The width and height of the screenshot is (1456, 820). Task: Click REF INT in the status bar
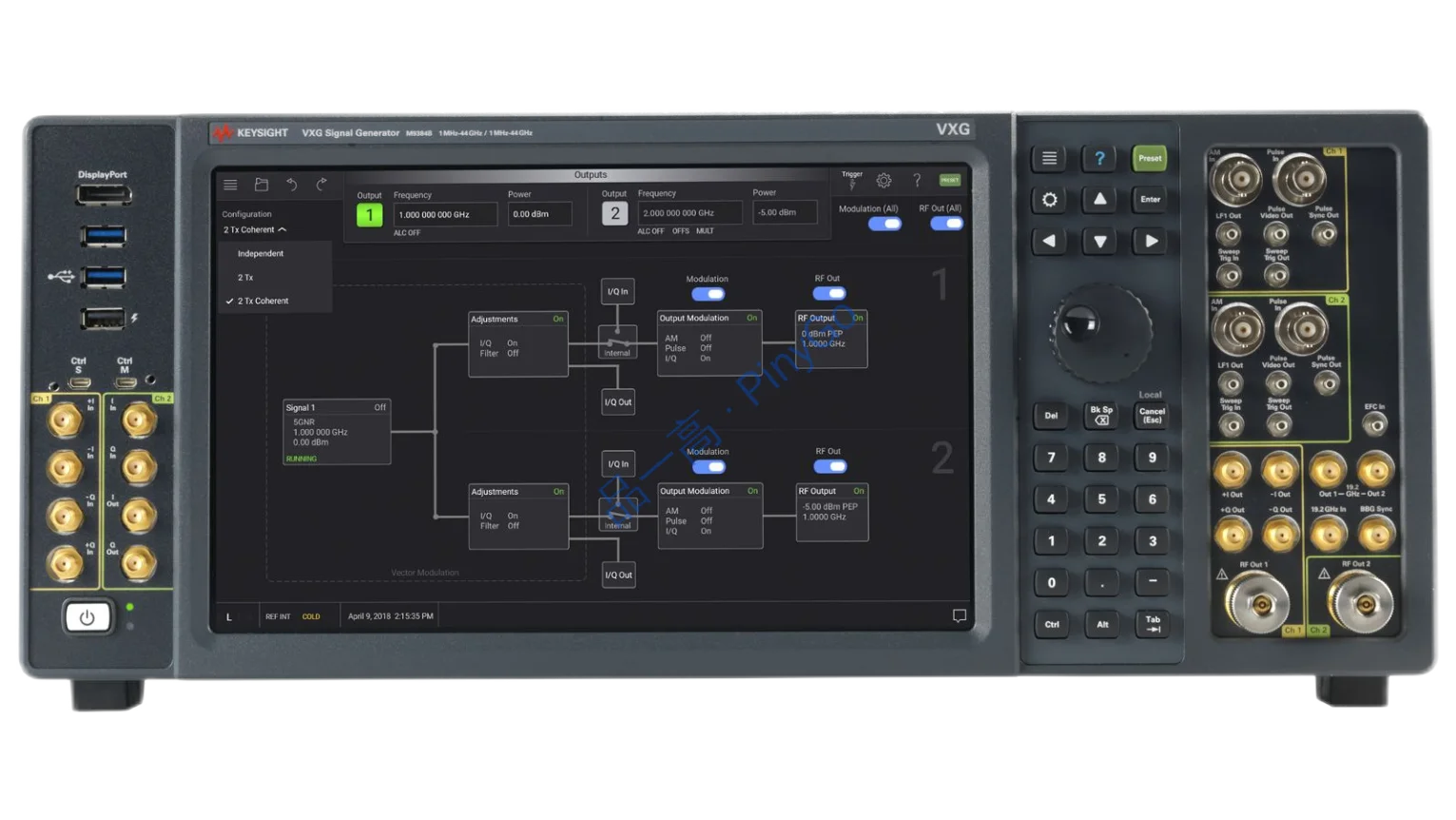[278, 616]
